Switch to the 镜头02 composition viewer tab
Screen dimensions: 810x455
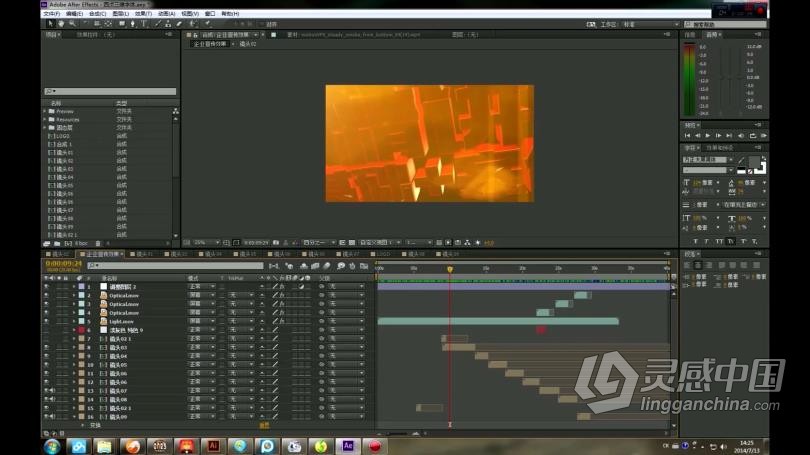tap(248, 44)
